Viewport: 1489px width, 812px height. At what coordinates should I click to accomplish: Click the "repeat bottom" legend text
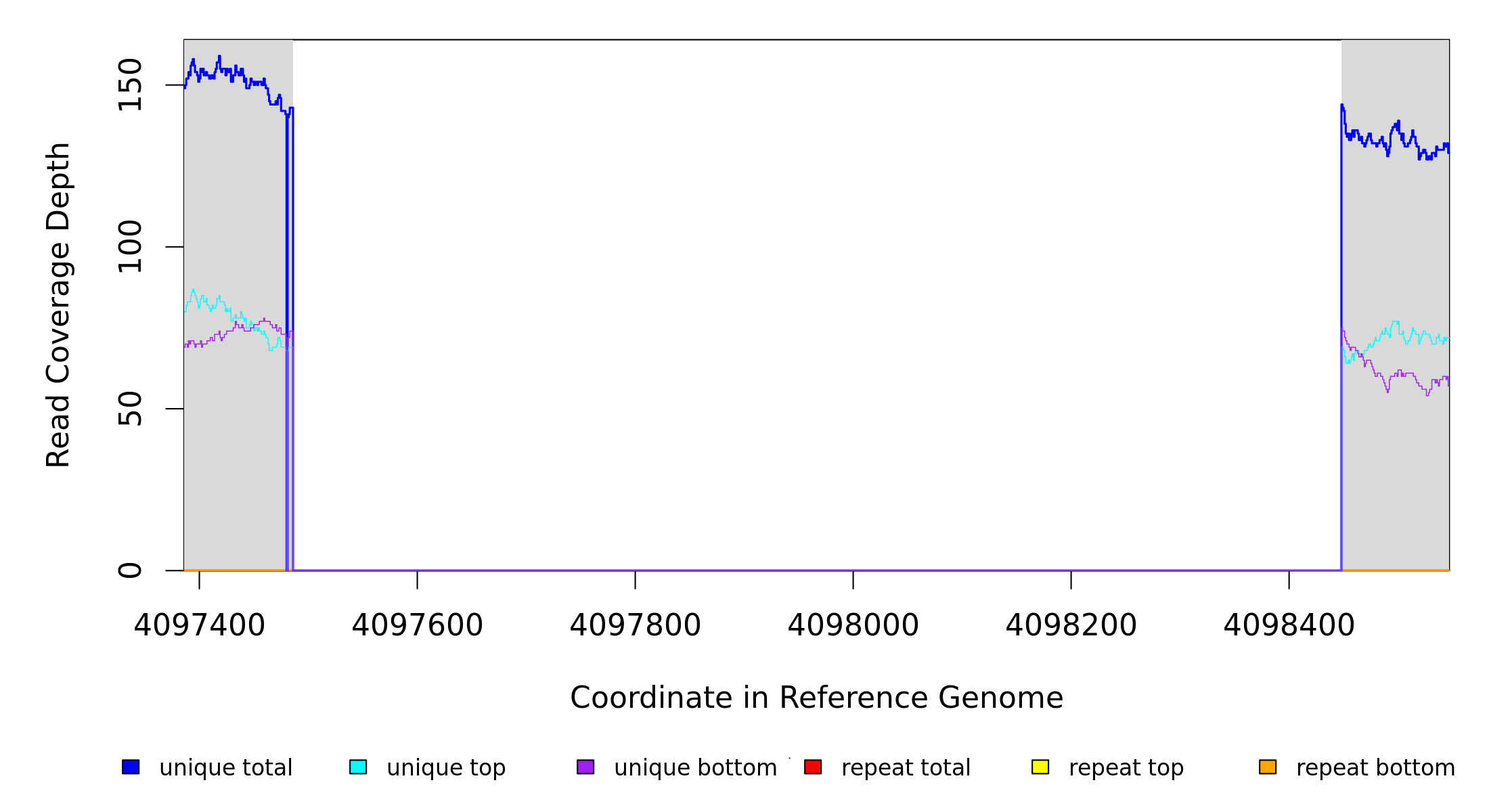point(1375,768)
